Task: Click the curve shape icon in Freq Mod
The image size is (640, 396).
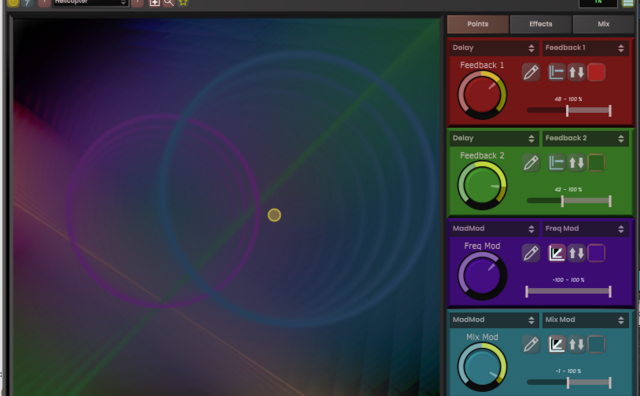Action: 556,253
